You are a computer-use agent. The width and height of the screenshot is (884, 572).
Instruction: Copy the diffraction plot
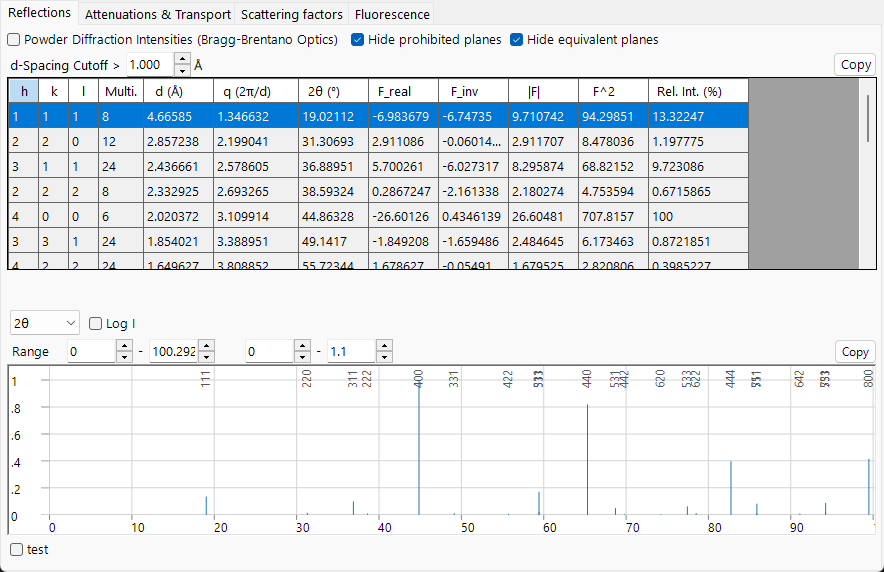pos(855,352)
